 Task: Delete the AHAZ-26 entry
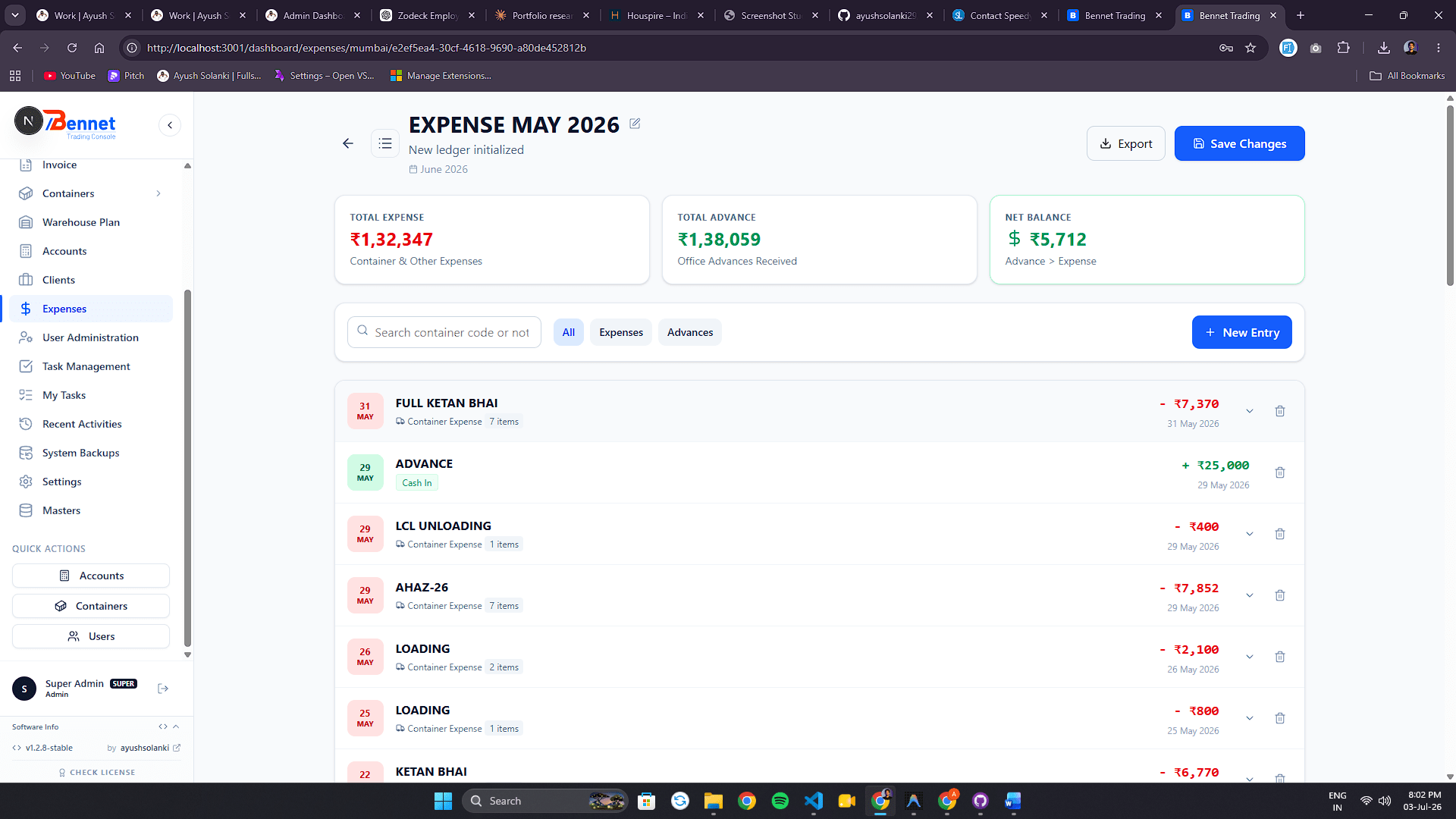(1280, 595)
